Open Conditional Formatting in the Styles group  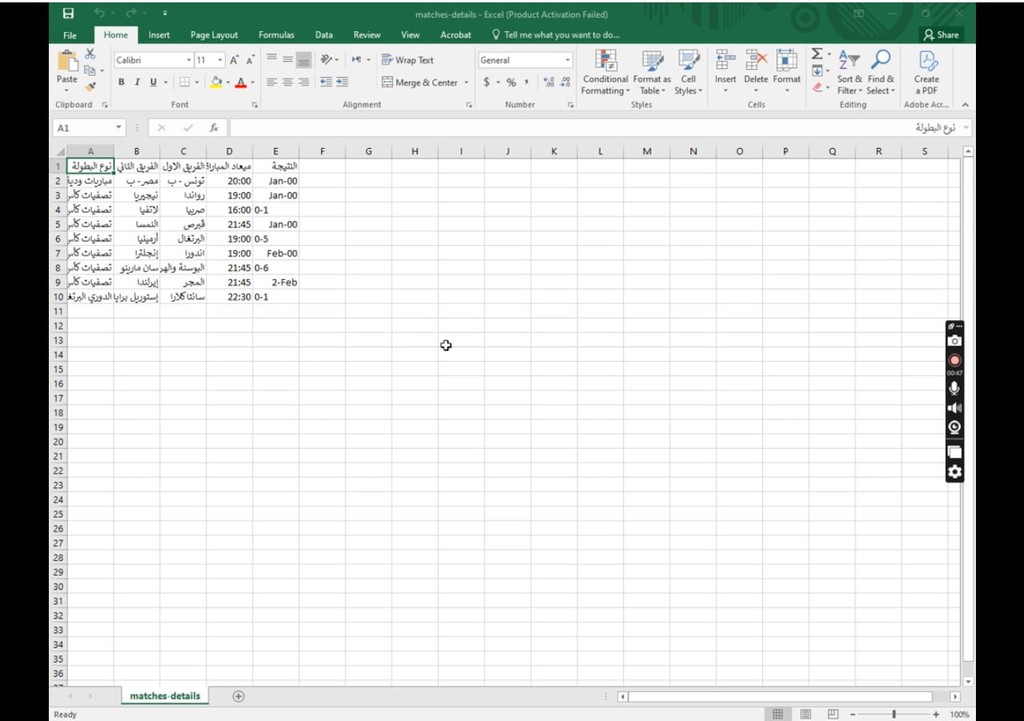pyautogui.click(x=605, y=70)
